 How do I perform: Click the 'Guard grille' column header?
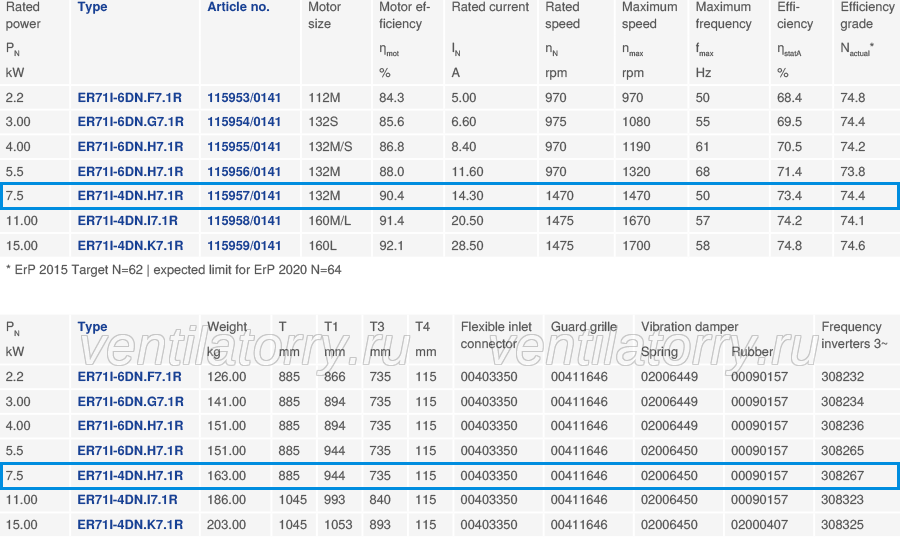click(584, 327)
